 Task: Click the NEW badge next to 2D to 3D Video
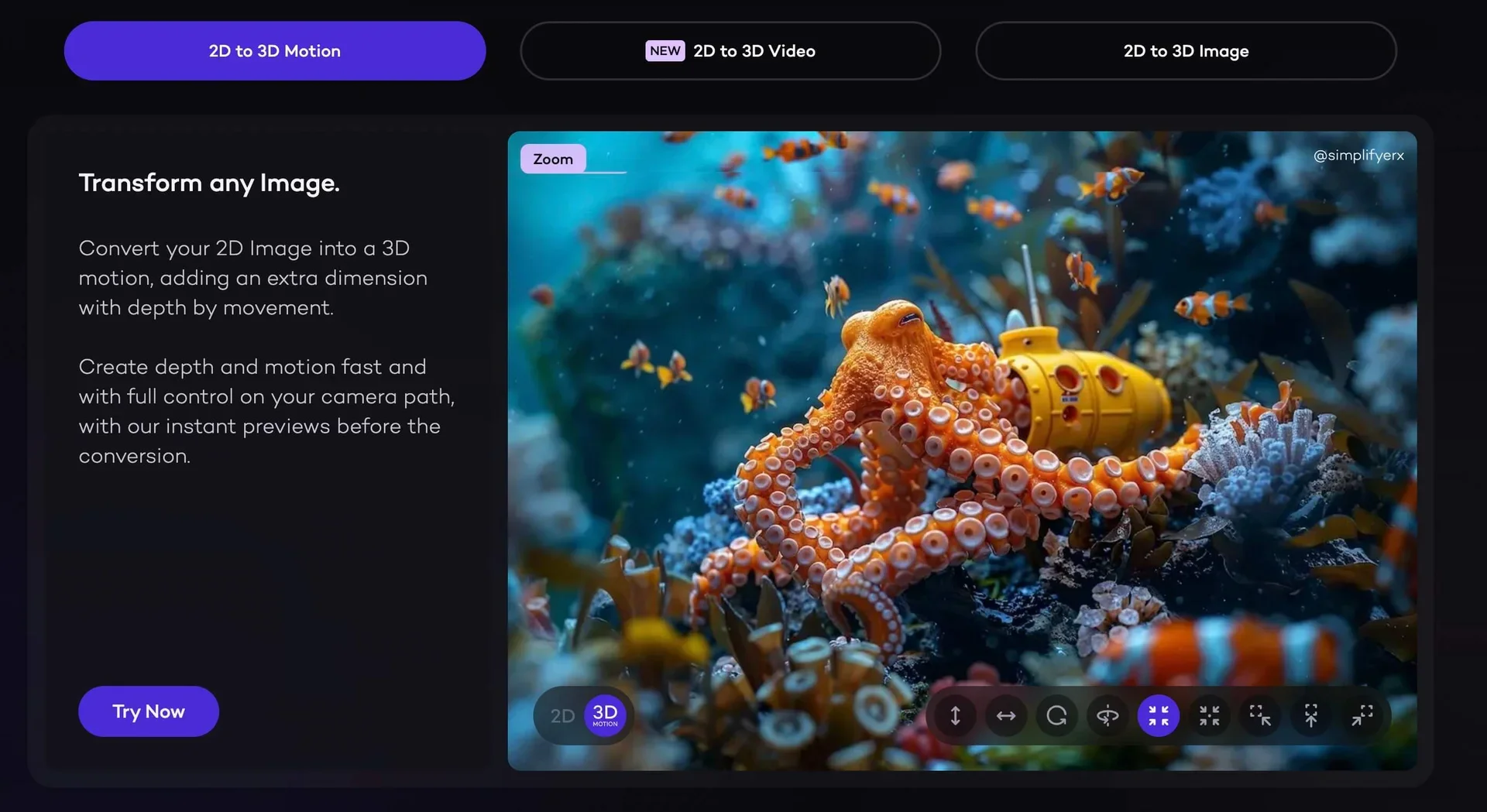tap(665, 50)
